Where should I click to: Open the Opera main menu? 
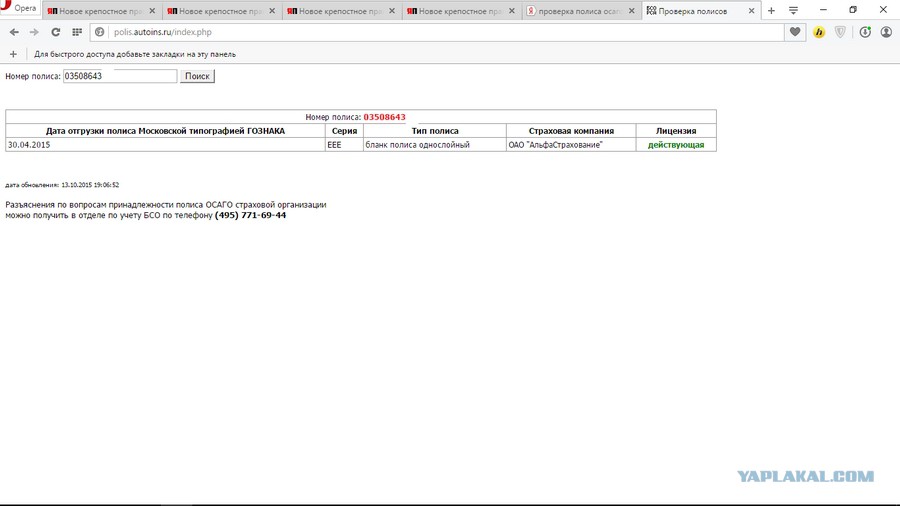point(20,8)
